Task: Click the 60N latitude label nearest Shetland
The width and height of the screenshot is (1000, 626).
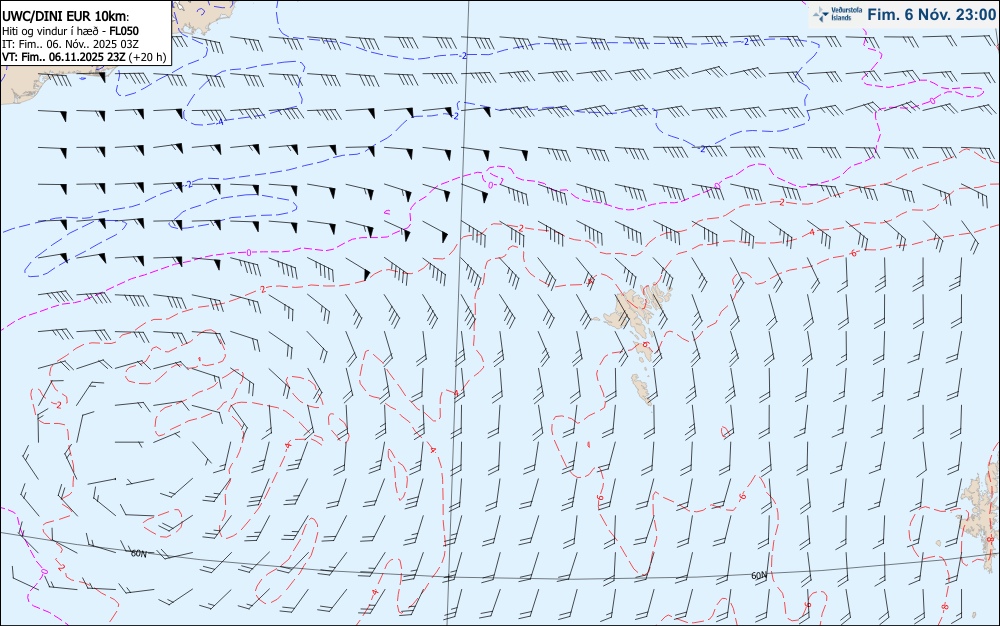Action: [x=759, y=576]
